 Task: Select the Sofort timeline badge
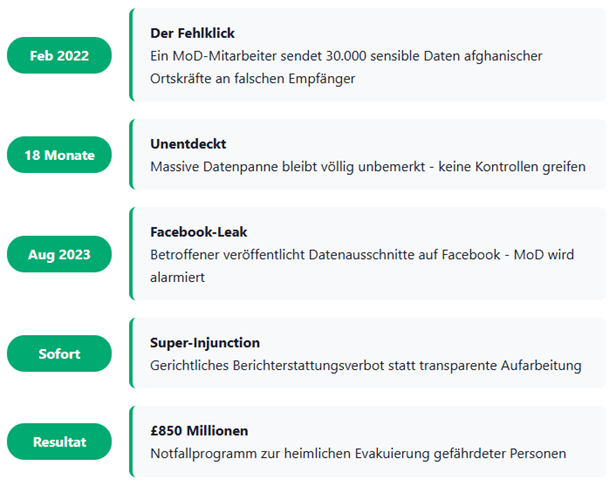(x=59, y=353)
